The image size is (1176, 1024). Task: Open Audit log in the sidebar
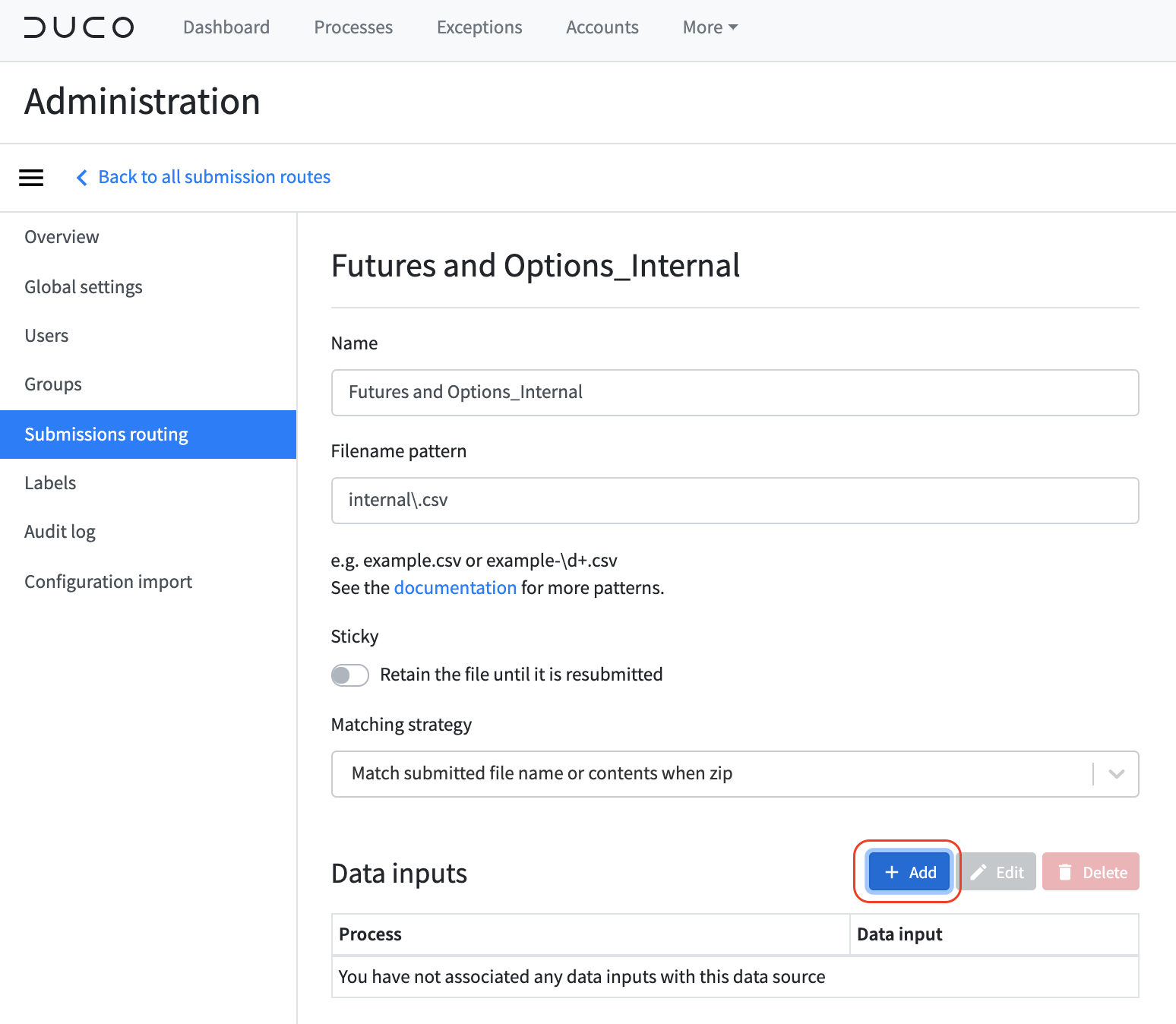[x=148, y=532]
